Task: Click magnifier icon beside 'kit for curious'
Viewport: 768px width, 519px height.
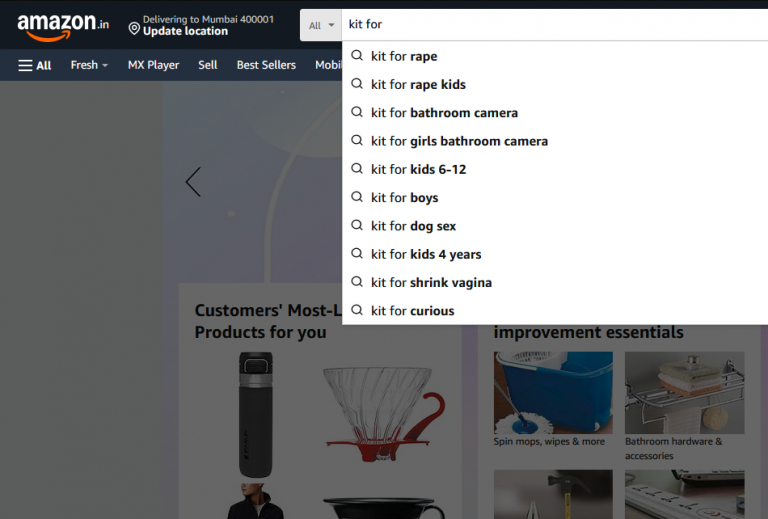Action: 357,311
